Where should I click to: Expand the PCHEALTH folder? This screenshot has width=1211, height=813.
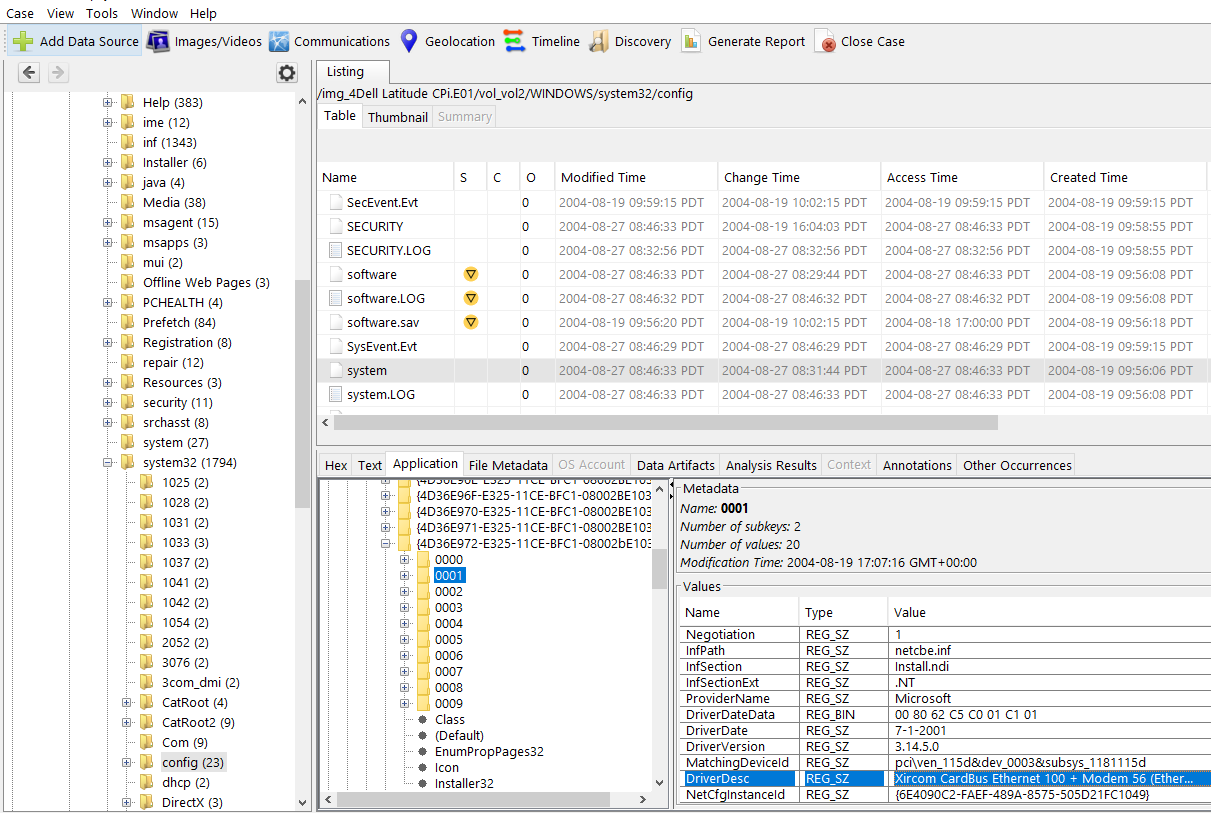coord(108,302)
